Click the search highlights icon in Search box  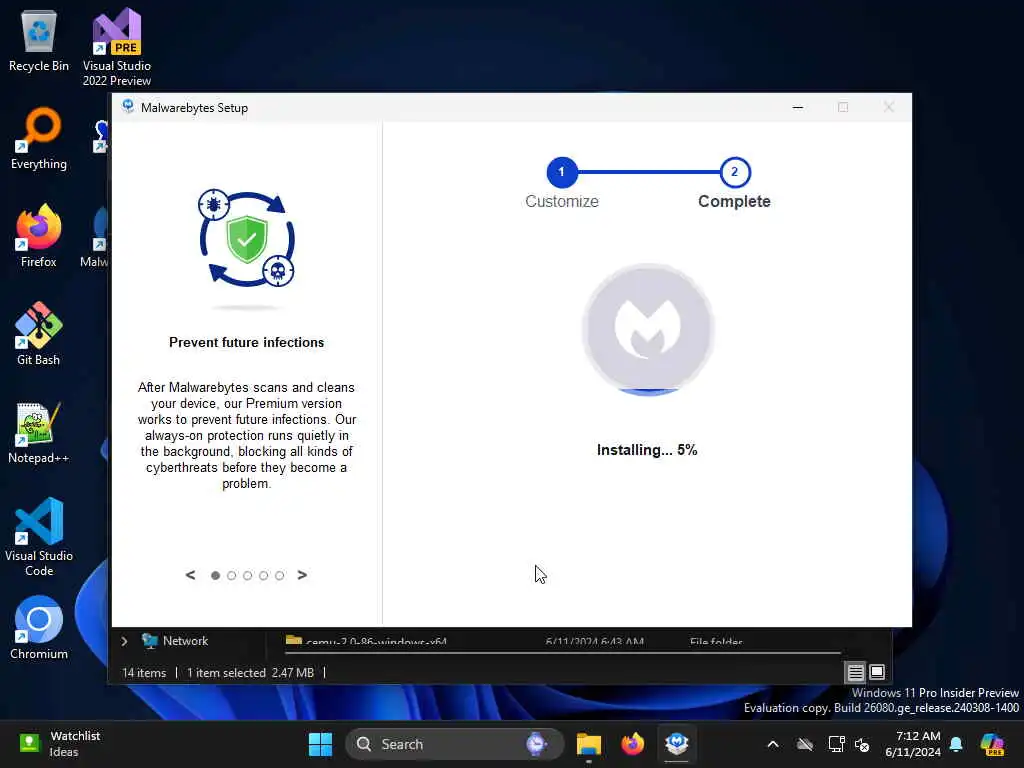(x=537, y=744)
